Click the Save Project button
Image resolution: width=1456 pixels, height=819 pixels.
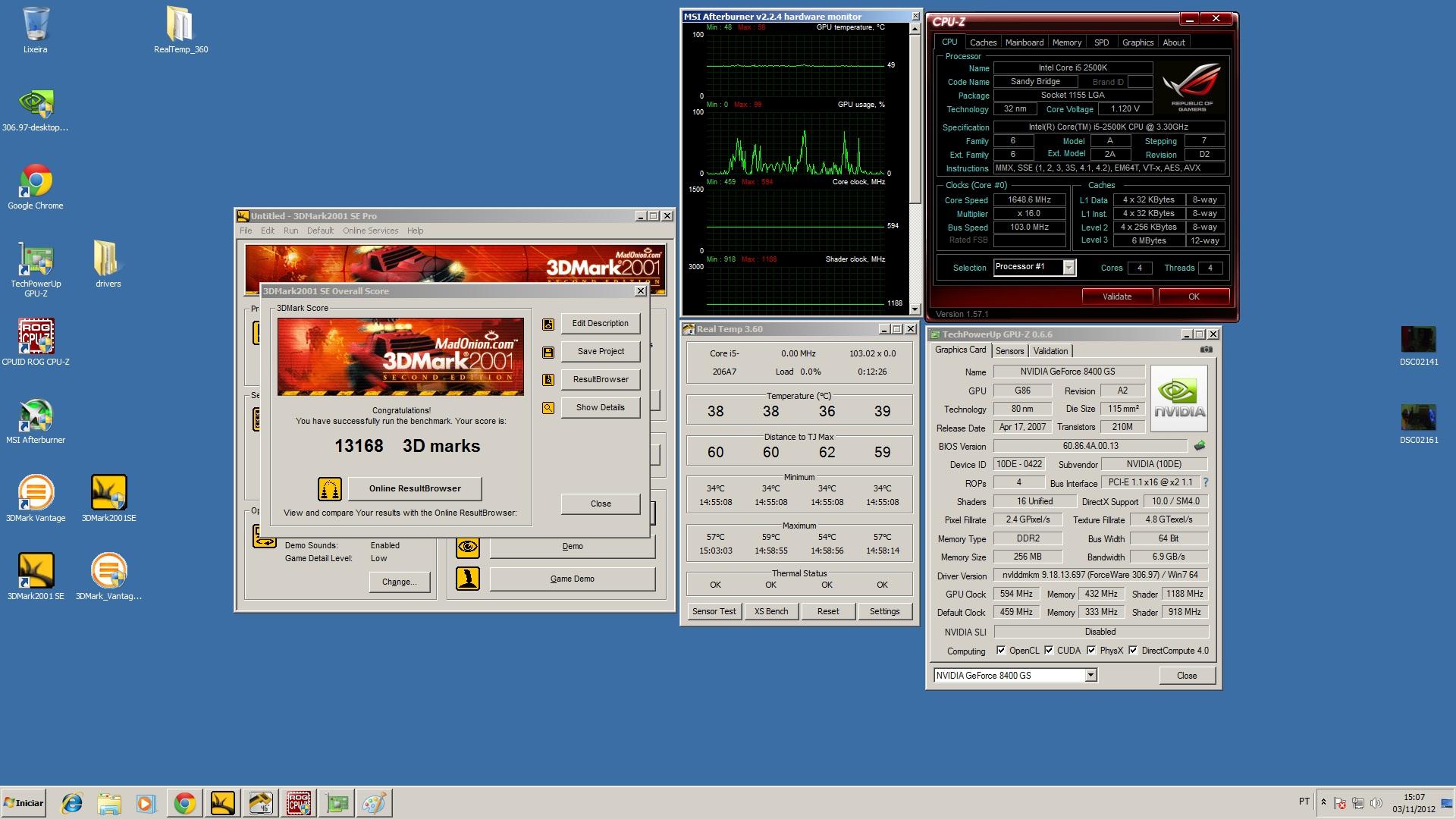[x=601, y=352]
